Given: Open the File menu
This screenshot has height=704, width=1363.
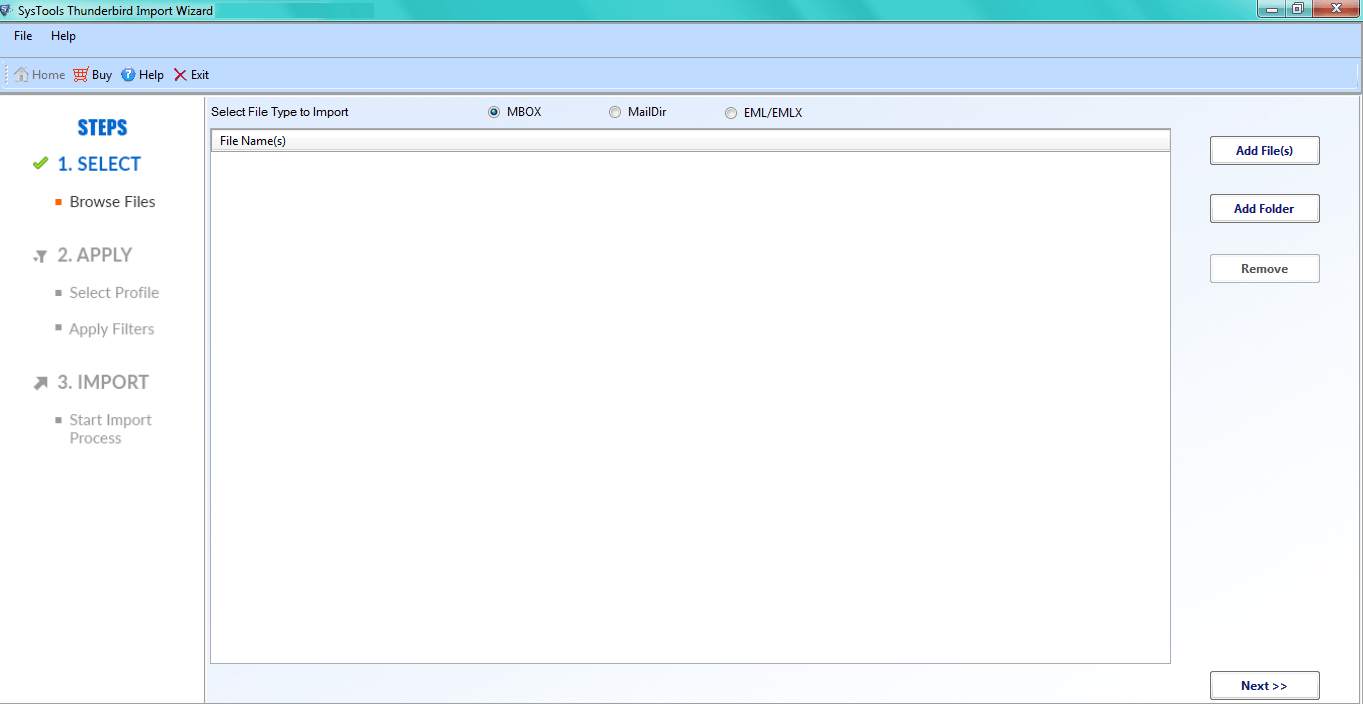Looking at the screenshot, I should 23,36.
